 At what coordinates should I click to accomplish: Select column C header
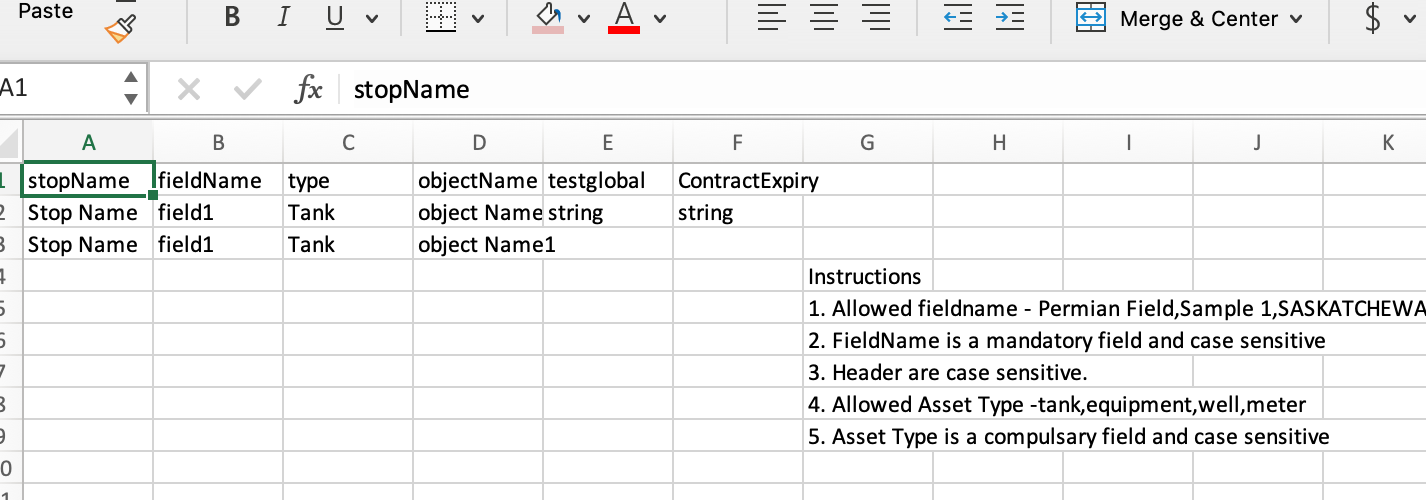tap(348, 143)
